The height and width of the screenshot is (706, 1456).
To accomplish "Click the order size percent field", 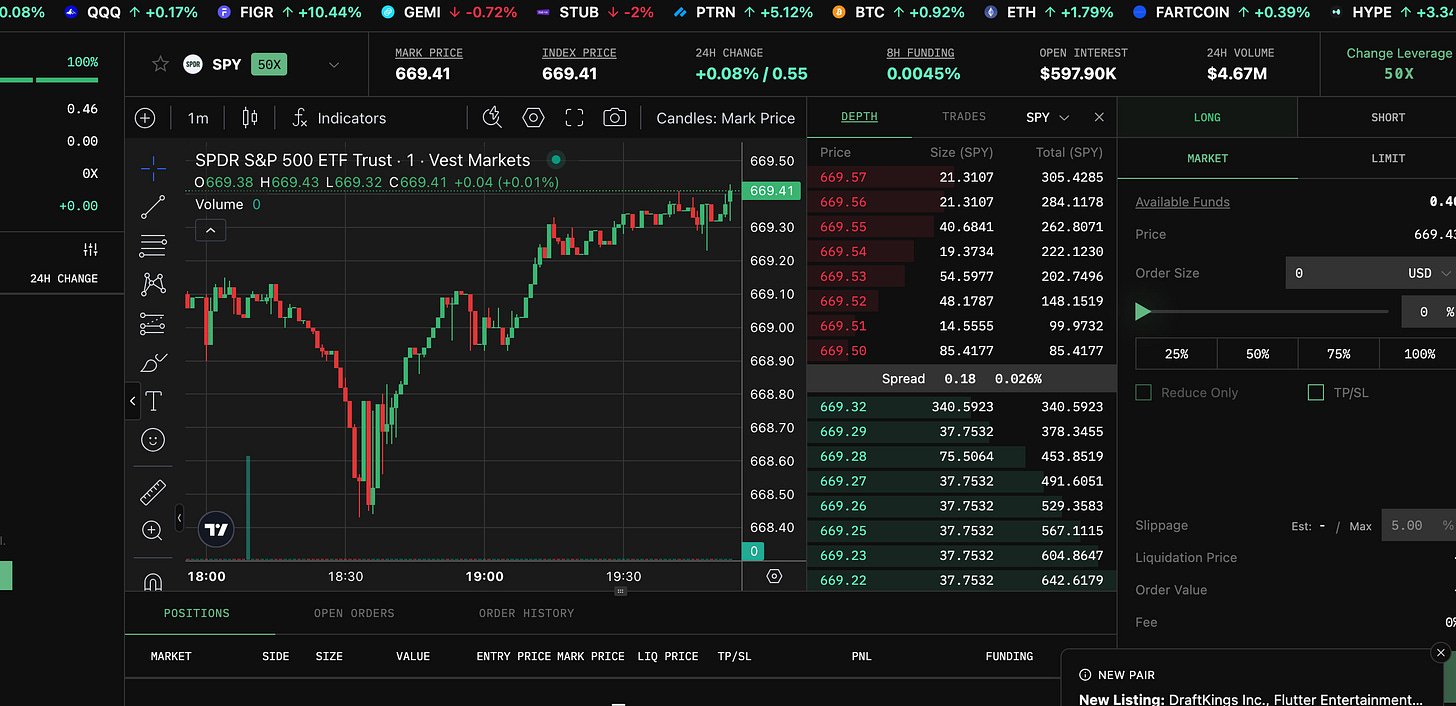I will tap(1428, 312).
